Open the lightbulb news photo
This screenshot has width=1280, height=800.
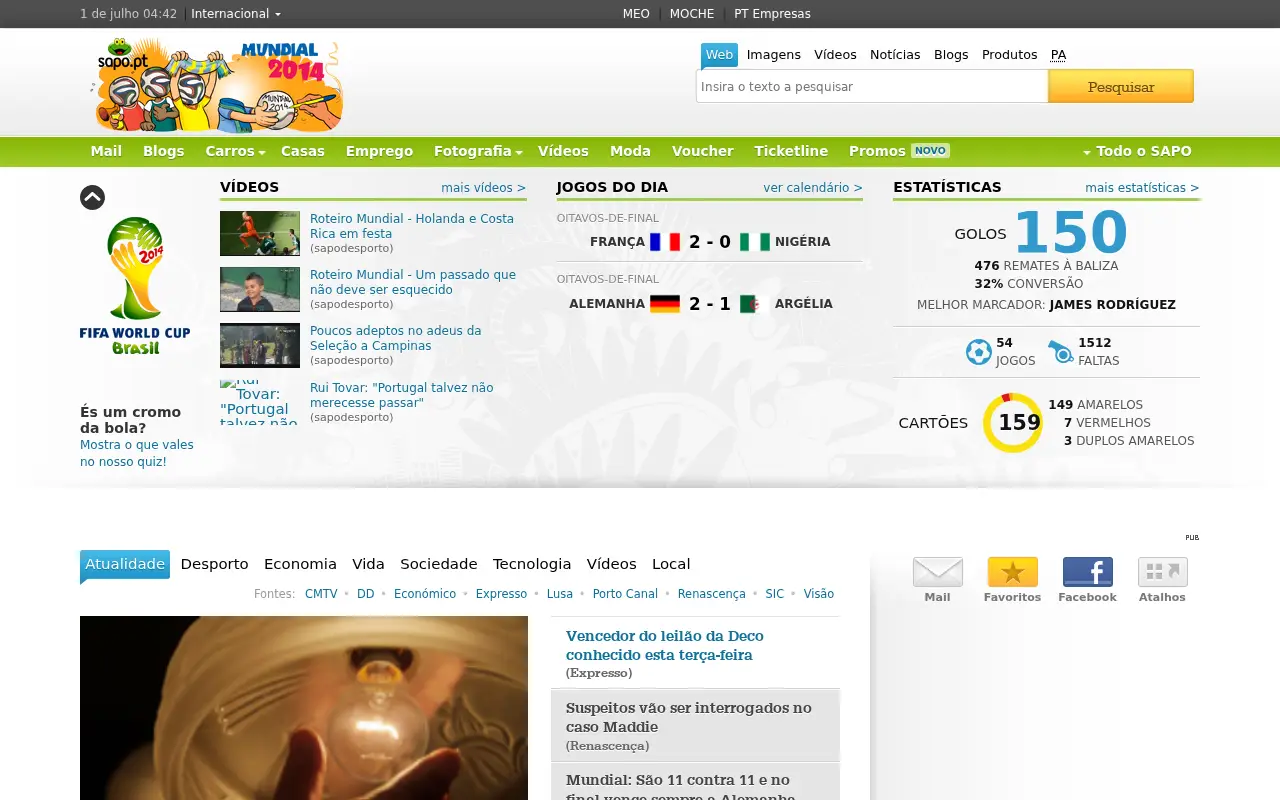pyautogui.click(x=304, y=708)
